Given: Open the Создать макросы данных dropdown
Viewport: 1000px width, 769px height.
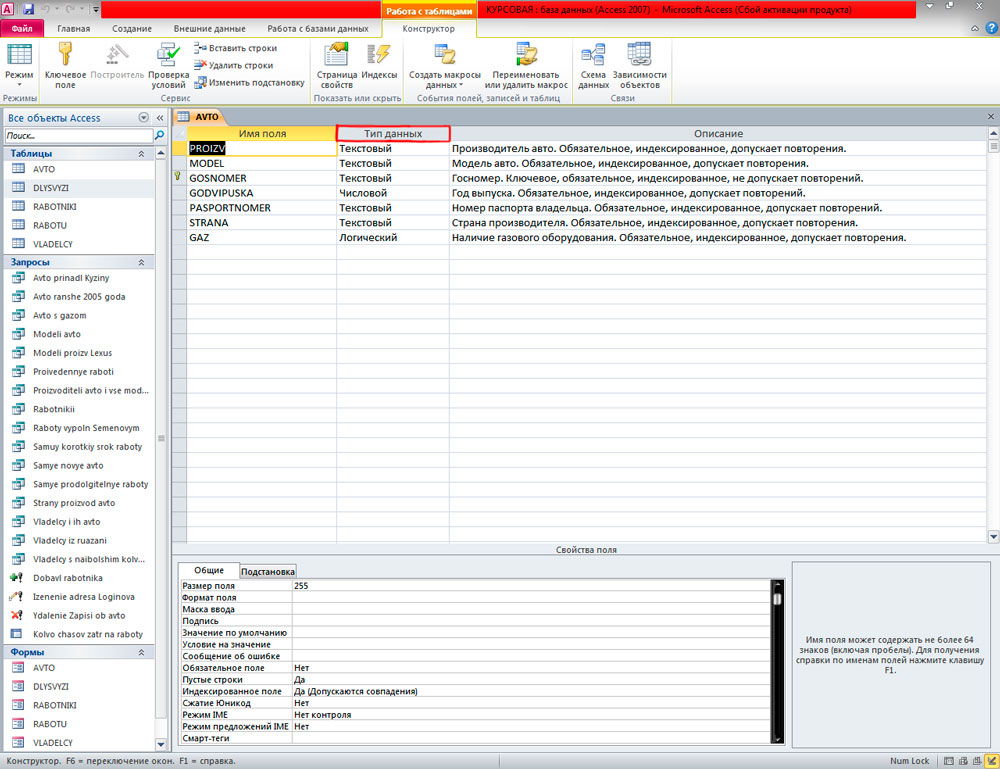Looking at the screenshot, I should click(445, 65).
